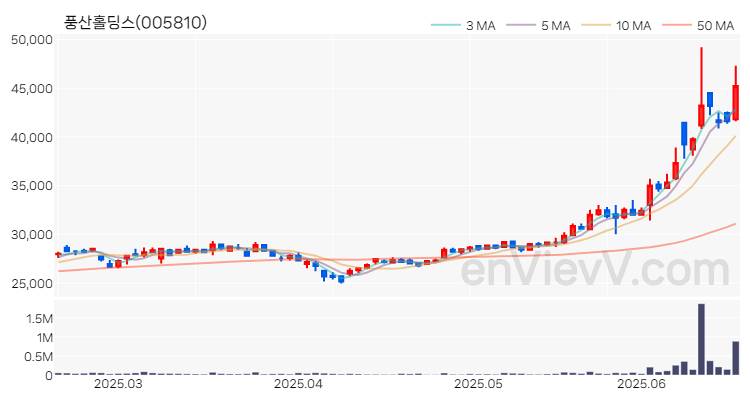The width and height of the screenshot is (750, 400).
Task: Click the 2025.03 date label
Action: 118,384
